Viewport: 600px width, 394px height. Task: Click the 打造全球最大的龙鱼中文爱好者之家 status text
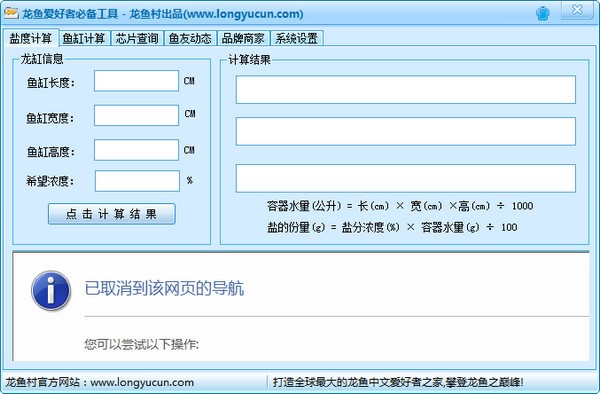click(x=398, y=382)
